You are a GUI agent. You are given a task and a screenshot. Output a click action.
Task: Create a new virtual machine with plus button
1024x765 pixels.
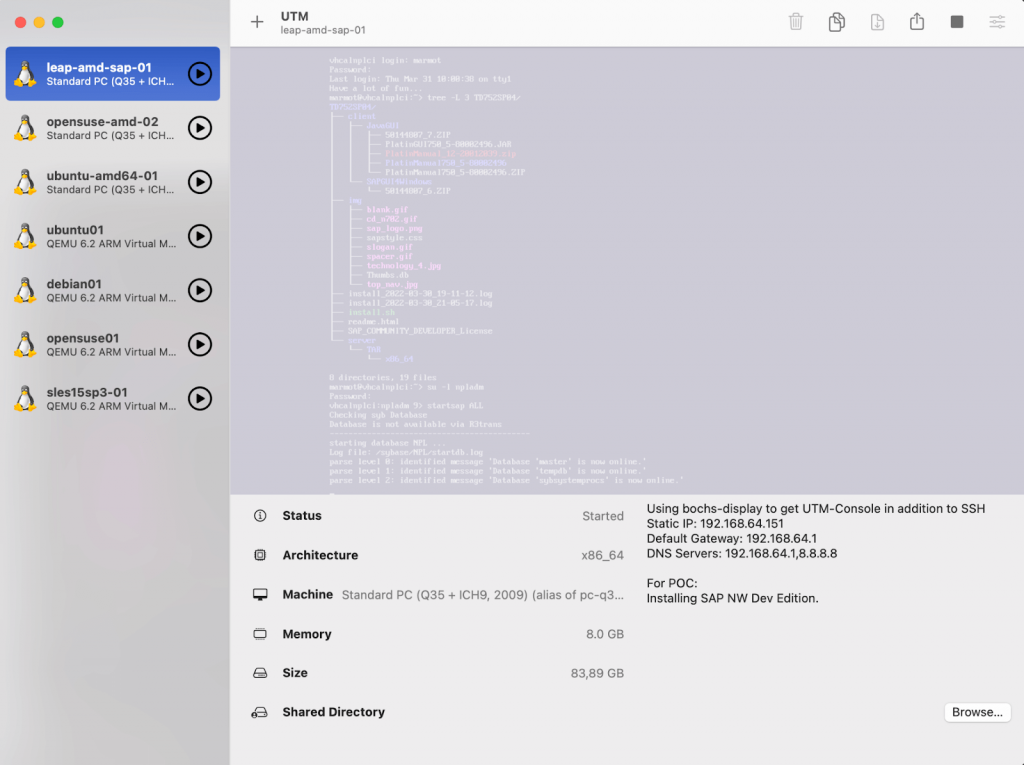click(x=257, y=22)
